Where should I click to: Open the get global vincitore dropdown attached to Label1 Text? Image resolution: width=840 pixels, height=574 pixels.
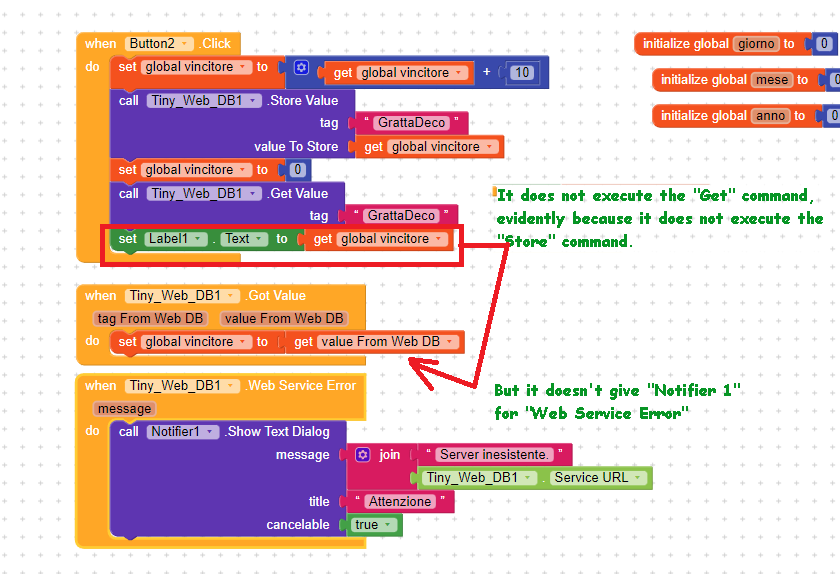pyautogui.click(x=439, y=239)
